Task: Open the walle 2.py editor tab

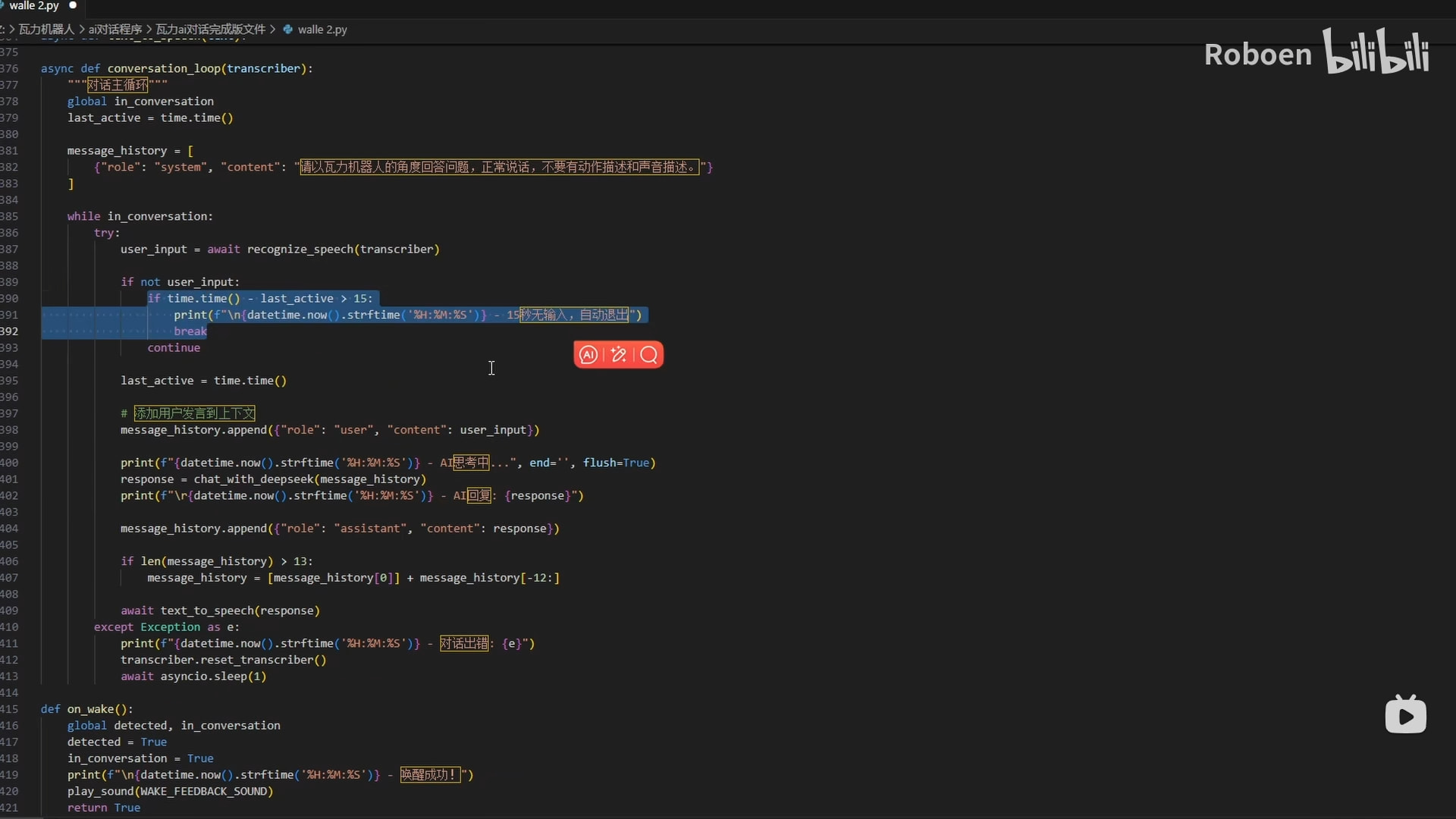Action: (33, 6)
